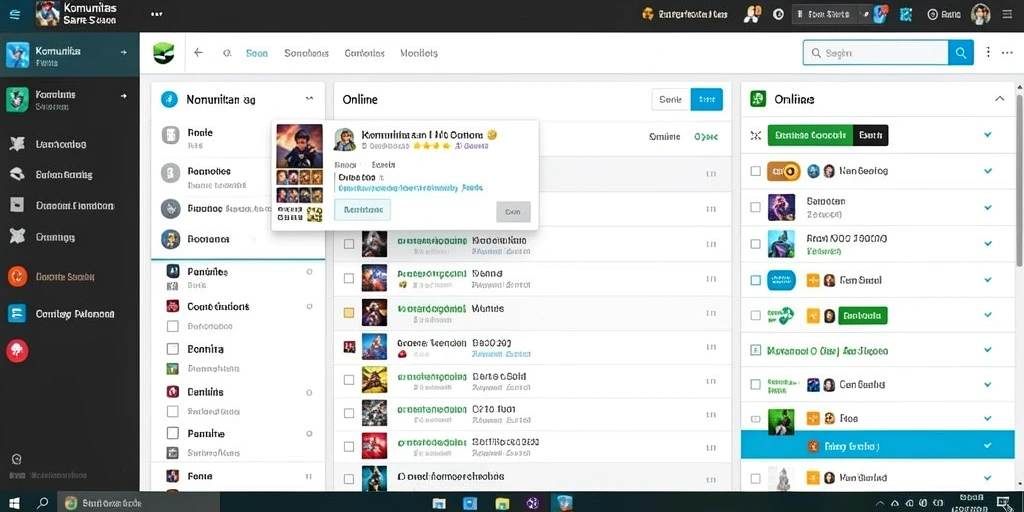Viewport: 1024px width, 512px height.
Task: Switch the orange toggle in right panel
Action: pos(784,171)
